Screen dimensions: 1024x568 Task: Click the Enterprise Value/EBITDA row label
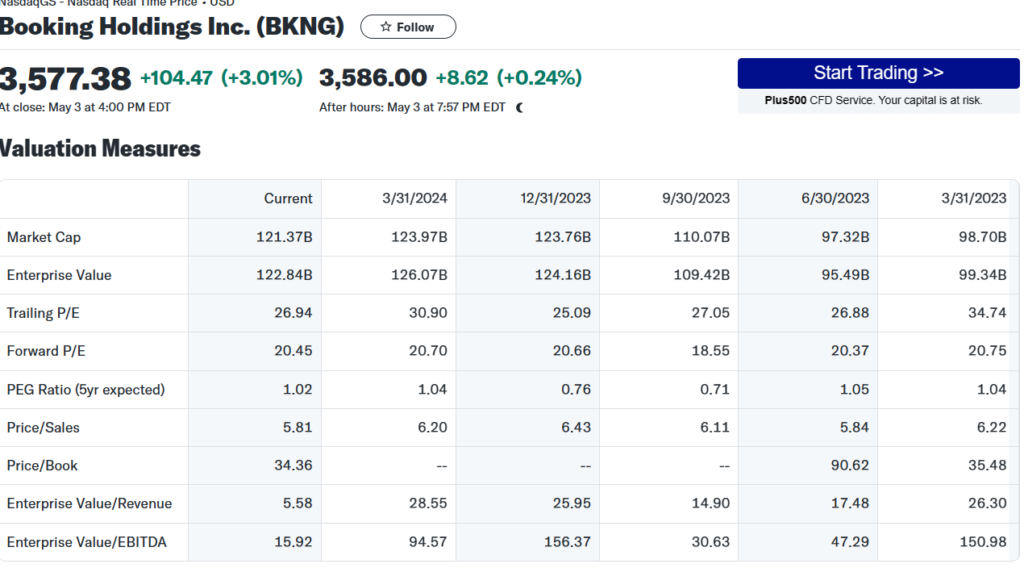pyautogui.click(x=87, y=542)
